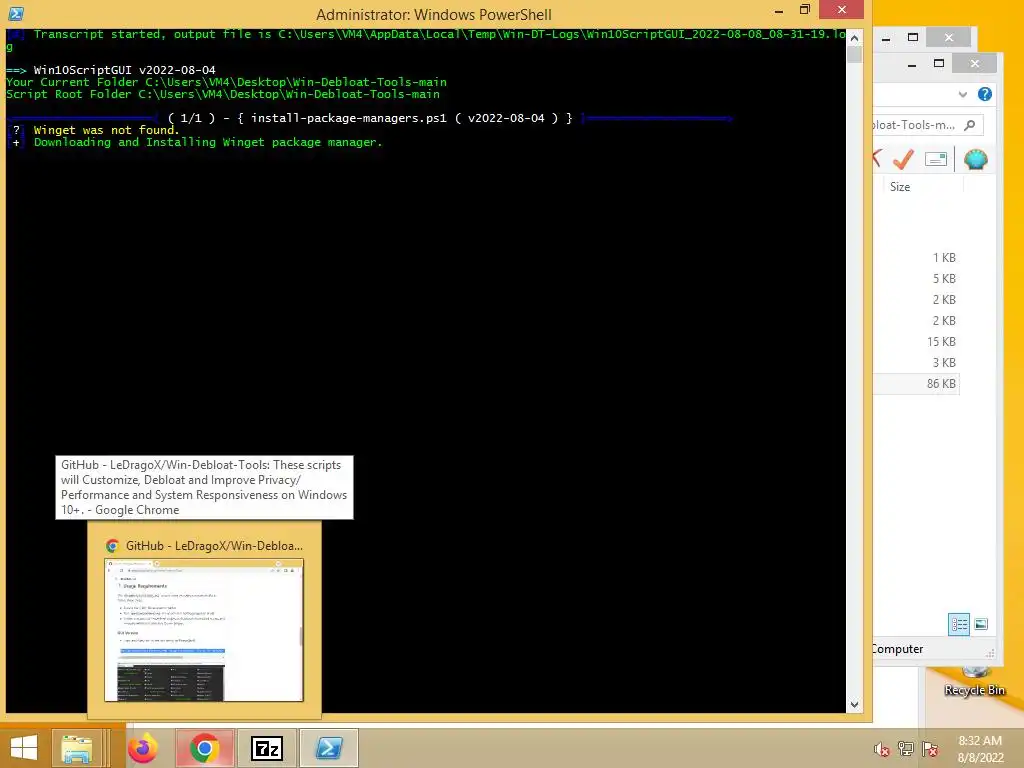1024x768 pixels.
Task: Open the Action Center flag icon
Action: tap(930, 749)
